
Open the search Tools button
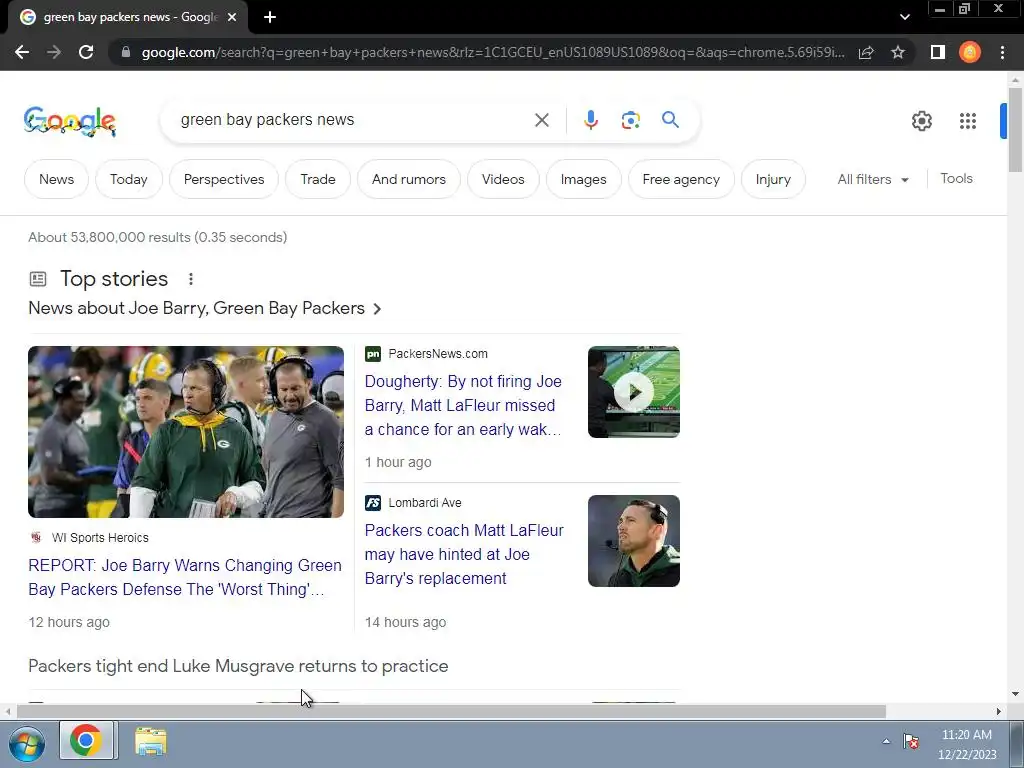[956, 178]
